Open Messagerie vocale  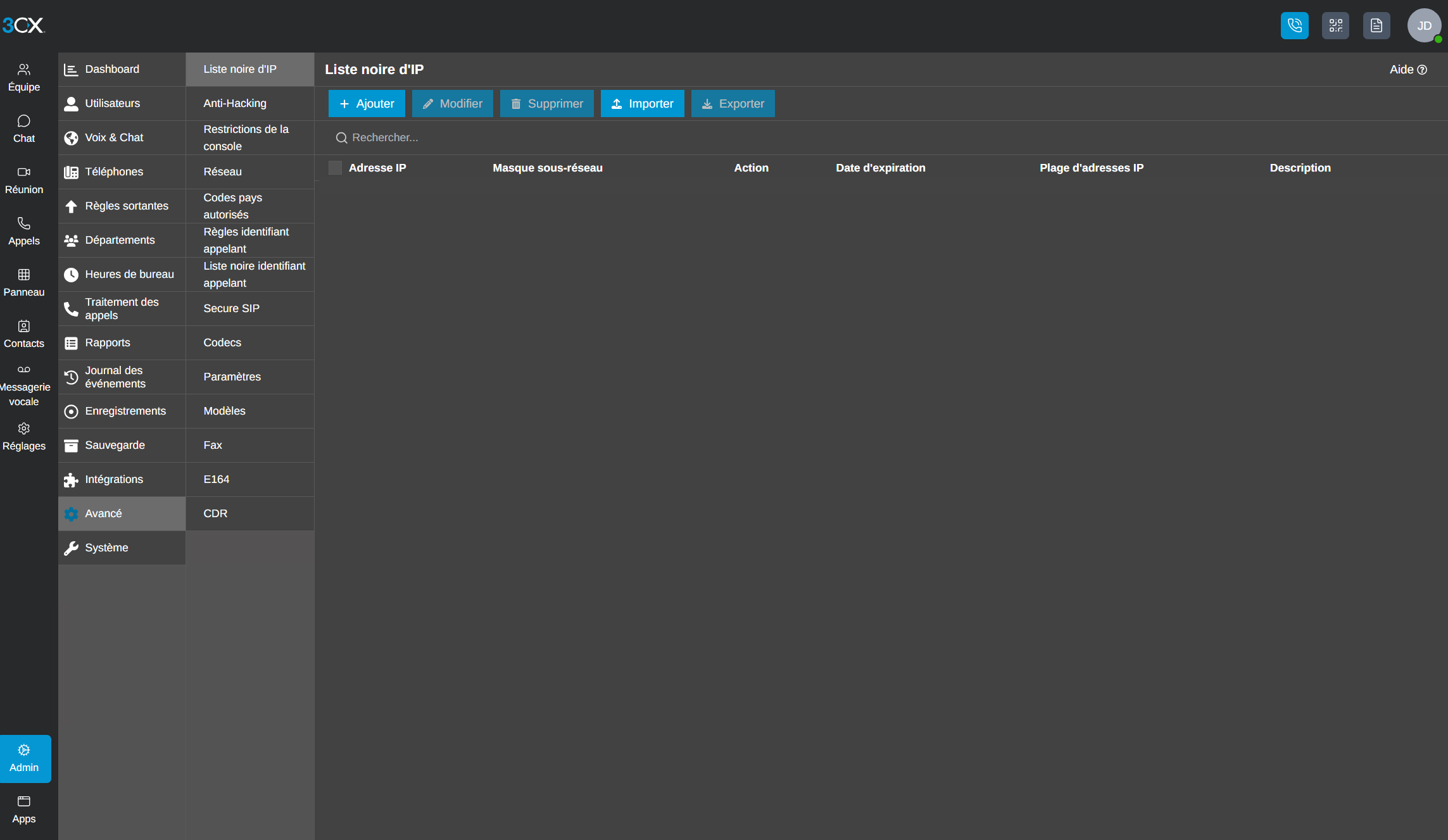[x=24, y=386]
